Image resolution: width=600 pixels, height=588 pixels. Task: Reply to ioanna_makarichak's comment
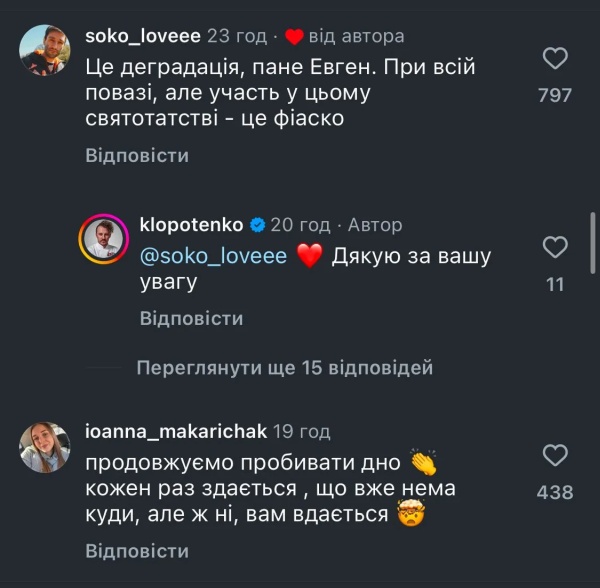tap(137, 551)
